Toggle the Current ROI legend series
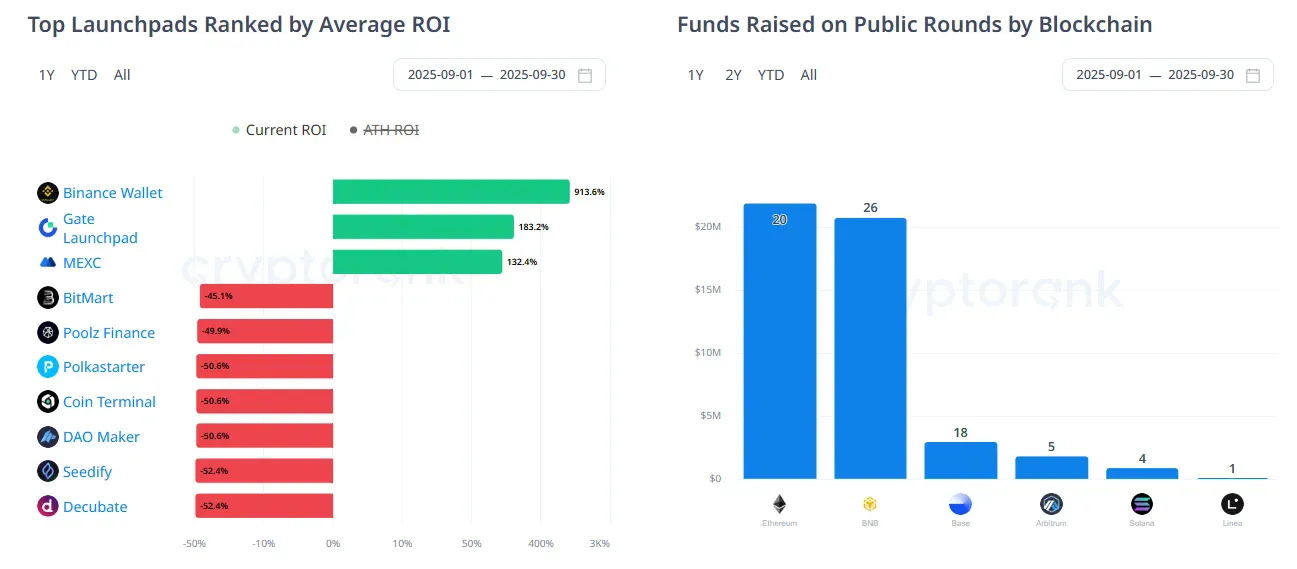The height and width of the screenshot is (569, 1297). coord(279,130)
